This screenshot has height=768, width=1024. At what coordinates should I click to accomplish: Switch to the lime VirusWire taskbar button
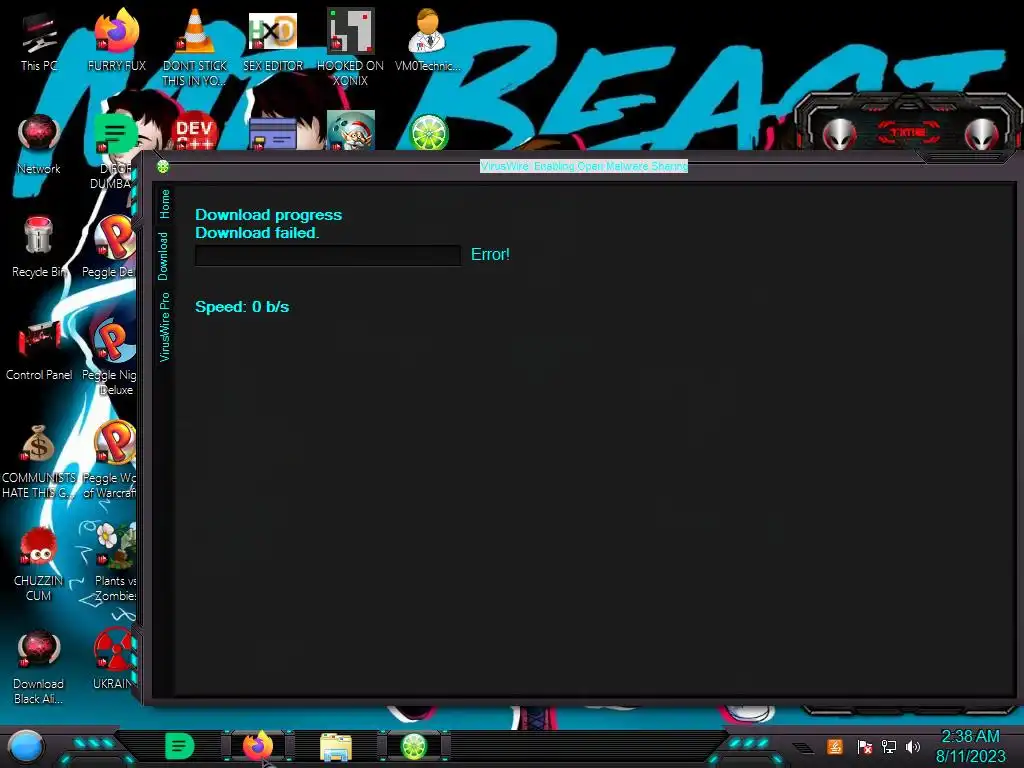(x=413, y=746)
